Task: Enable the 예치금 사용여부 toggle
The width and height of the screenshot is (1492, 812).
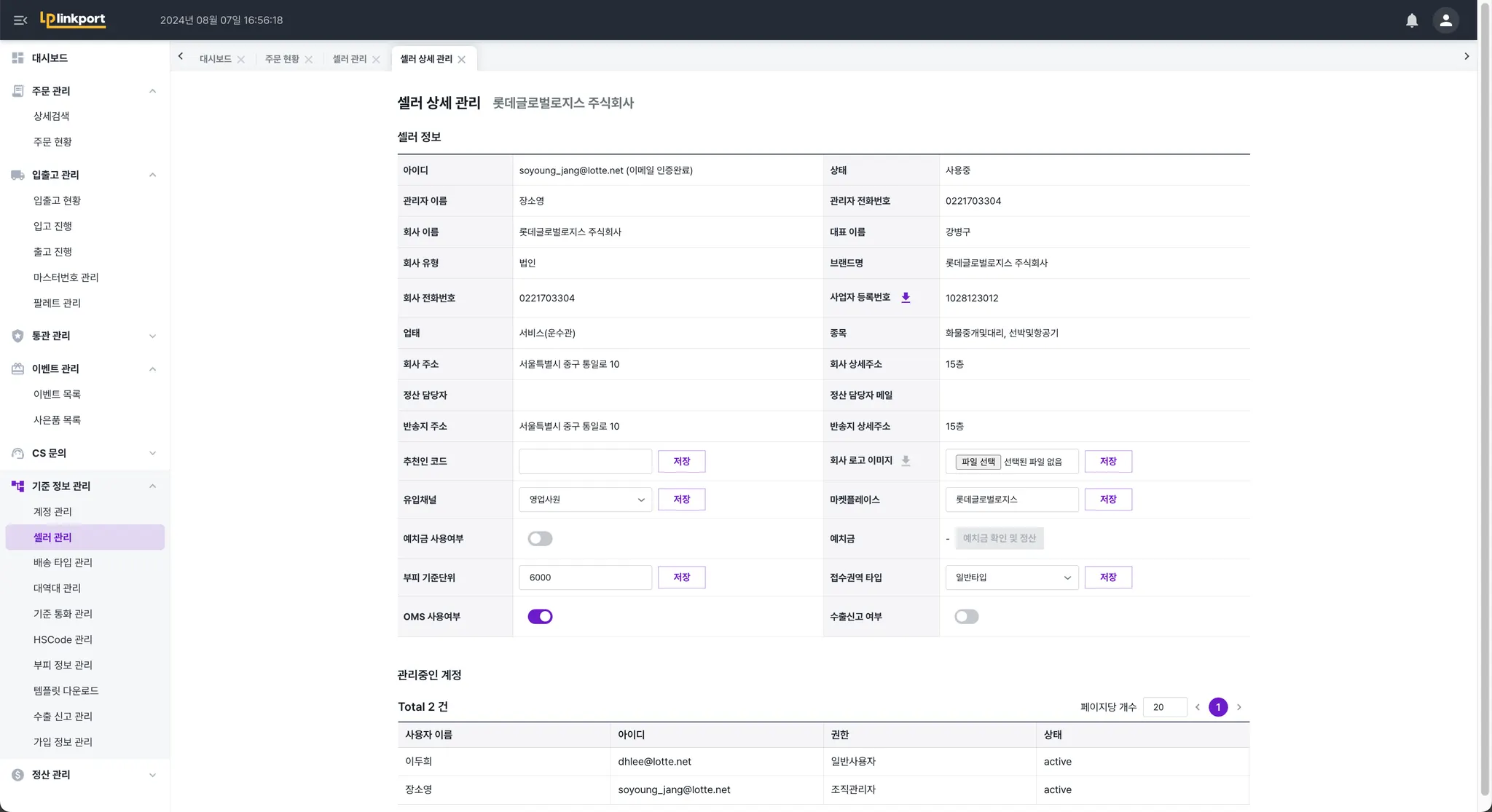Action: pyautogui.click(x=540, y=539)
